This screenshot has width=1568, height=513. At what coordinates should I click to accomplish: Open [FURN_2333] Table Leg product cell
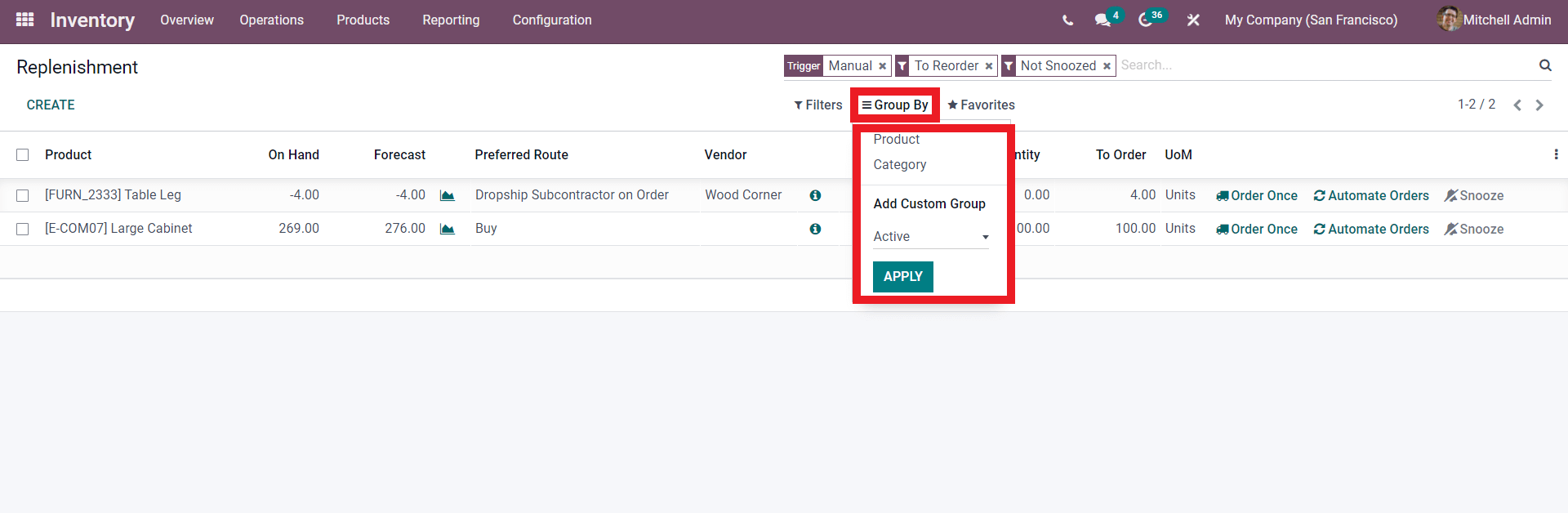pyautogui.click(x=113, y=194)
